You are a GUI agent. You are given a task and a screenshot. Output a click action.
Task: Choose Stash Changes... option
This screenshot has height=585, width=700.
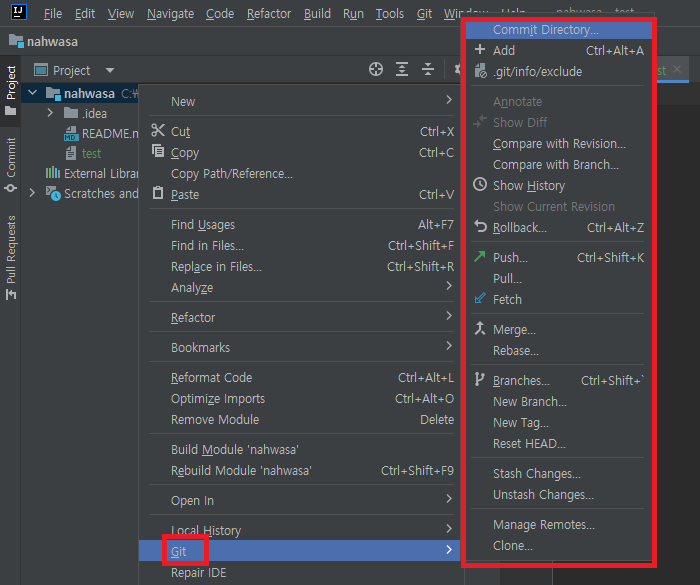(558, 473)
